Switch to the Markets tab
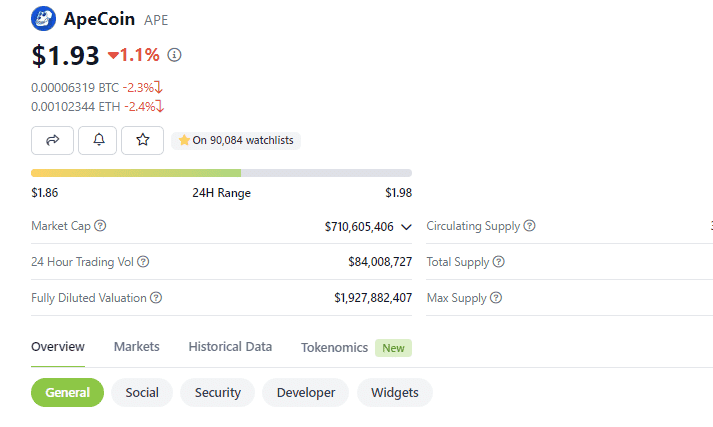The width and height of the screenshot is (713, 427). (x=136, y=347)
